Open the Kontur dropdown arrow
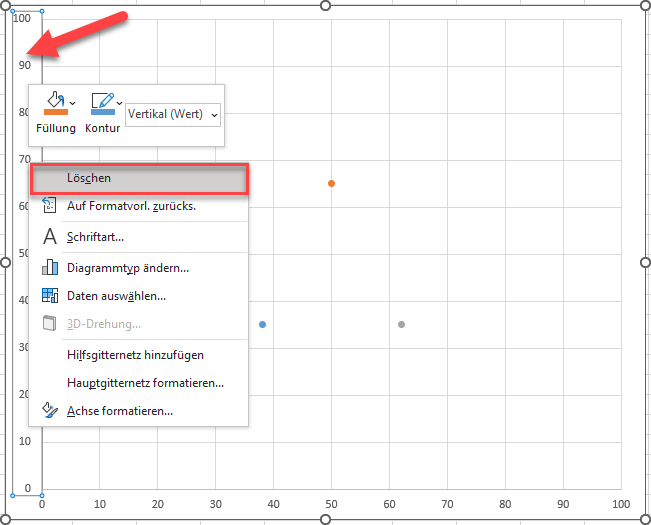The width and height of the screenshot is (651, 525). pyautogui.click(x=120, y=103)
